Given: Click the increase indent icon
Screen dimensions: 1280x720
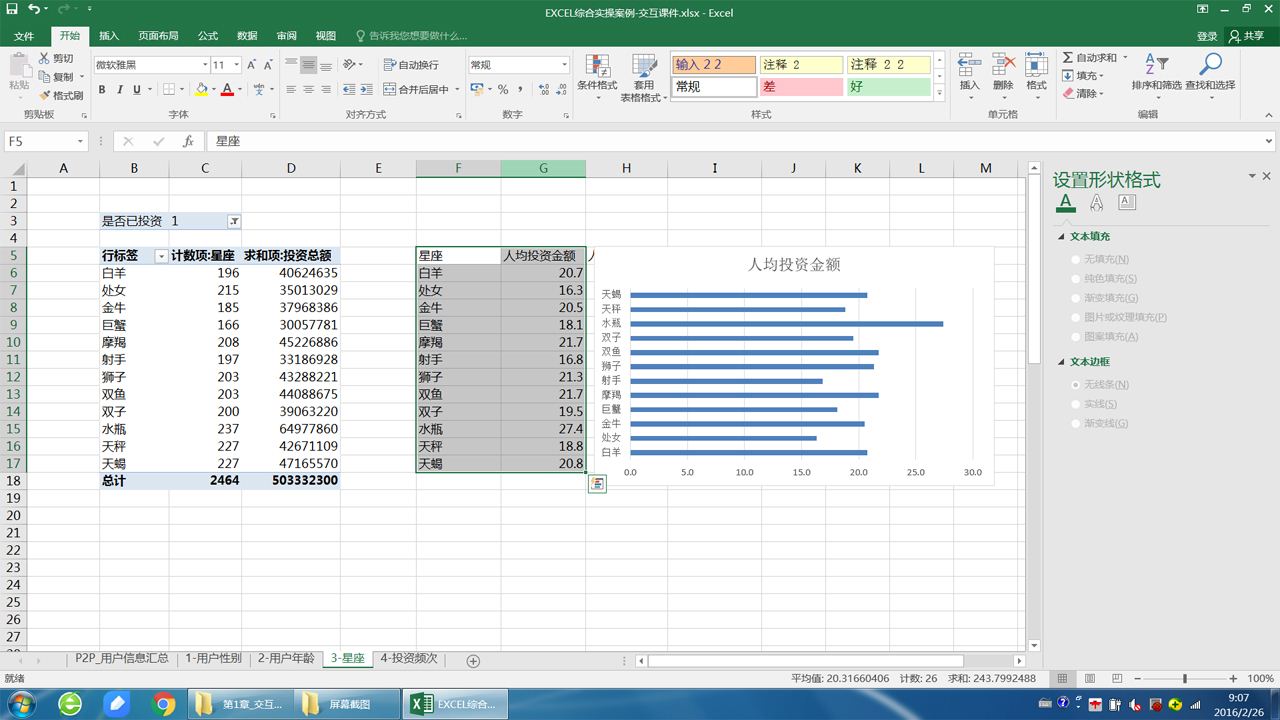Looking at the screenshot, I should click(367, 90).
